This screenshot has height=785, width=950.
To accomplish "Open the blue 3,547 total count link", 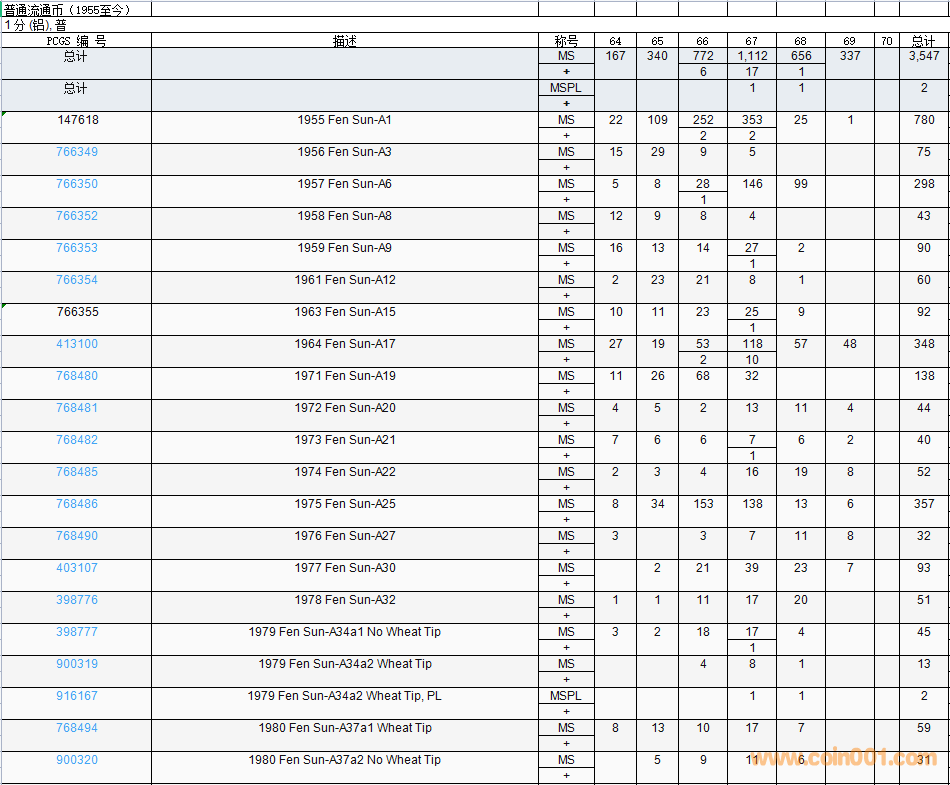I will click(x=923, y=56).
